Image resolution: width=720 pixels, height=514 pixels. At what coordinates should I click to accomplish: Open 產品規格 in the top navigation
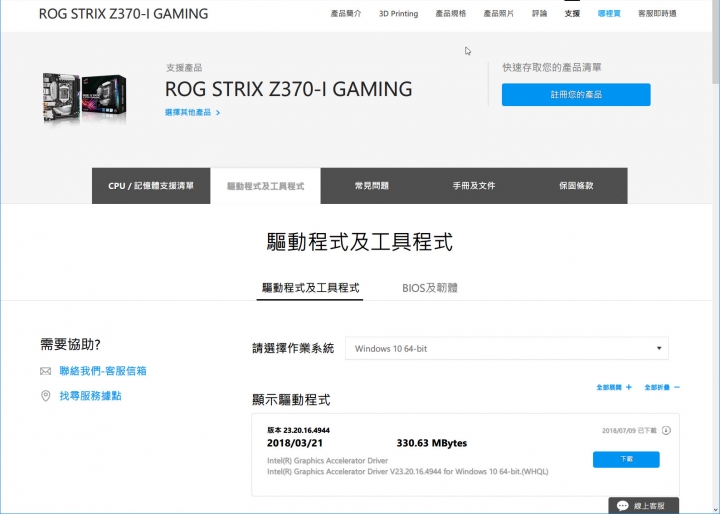(x=450, y=14)
